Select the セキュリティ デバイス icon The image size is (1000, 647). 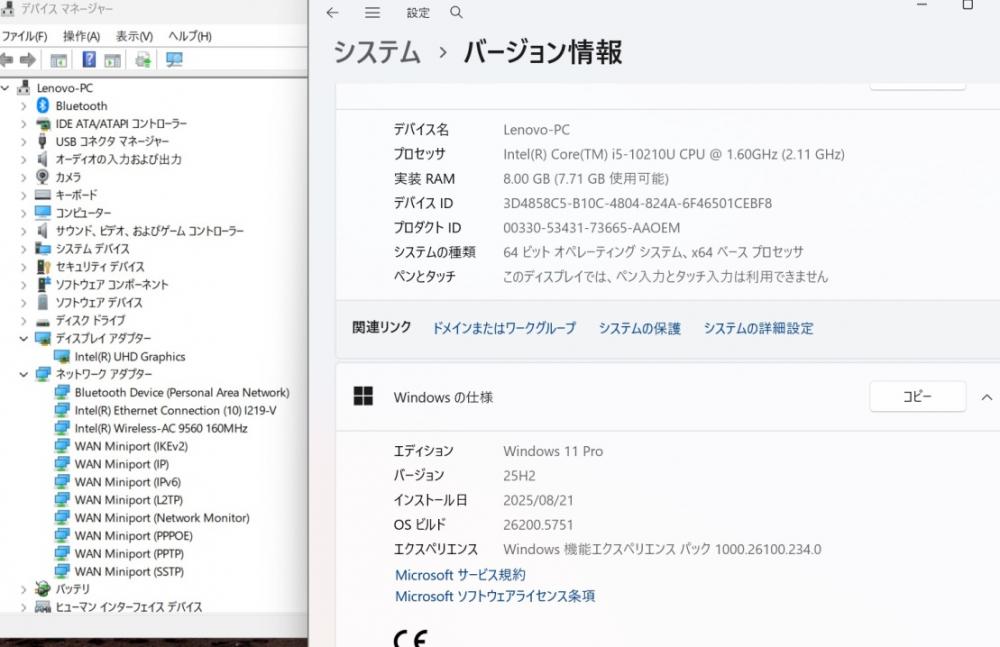click(x=43, y=266)
